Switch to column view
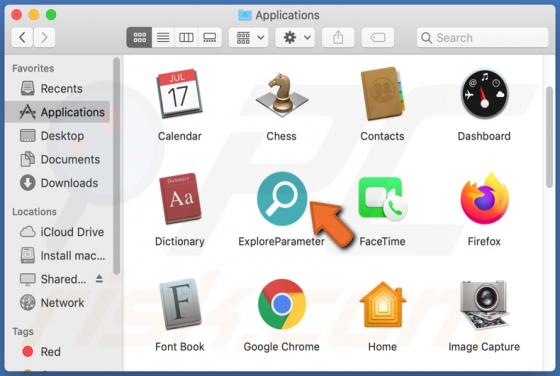The image size is (560, 376). 186,37
